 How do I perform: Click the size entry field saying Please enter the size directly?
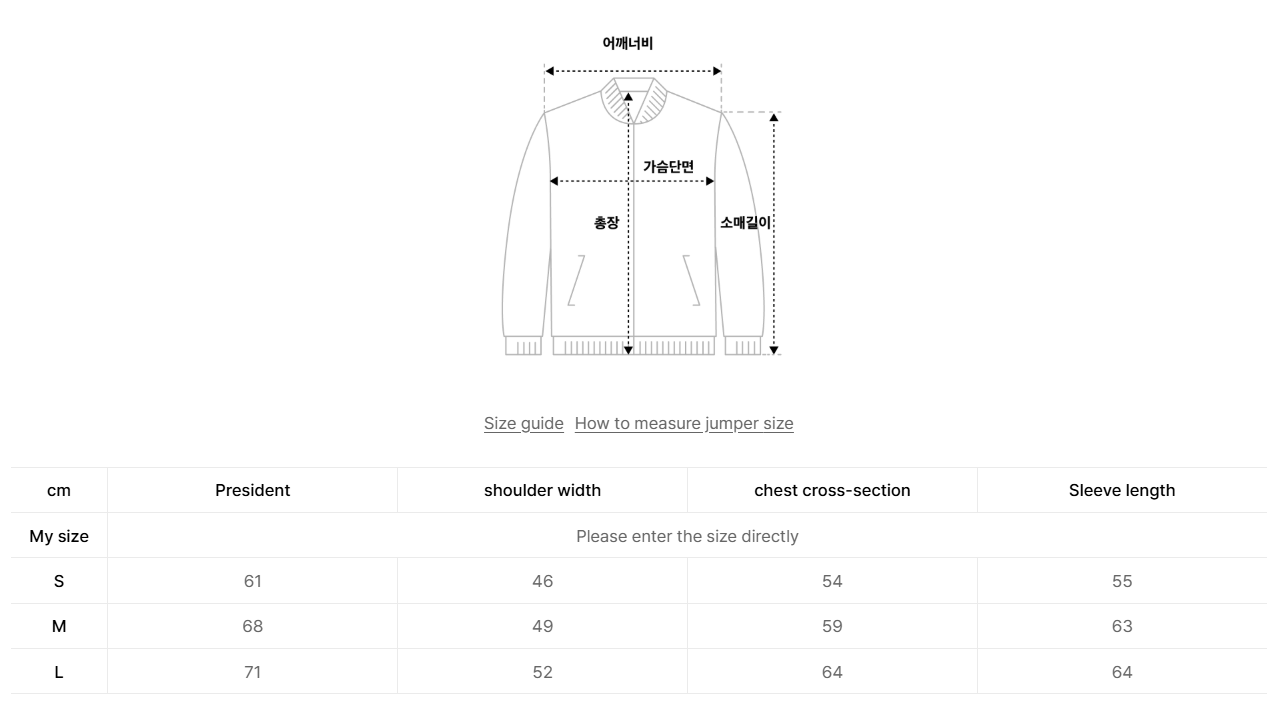[687, 536]
